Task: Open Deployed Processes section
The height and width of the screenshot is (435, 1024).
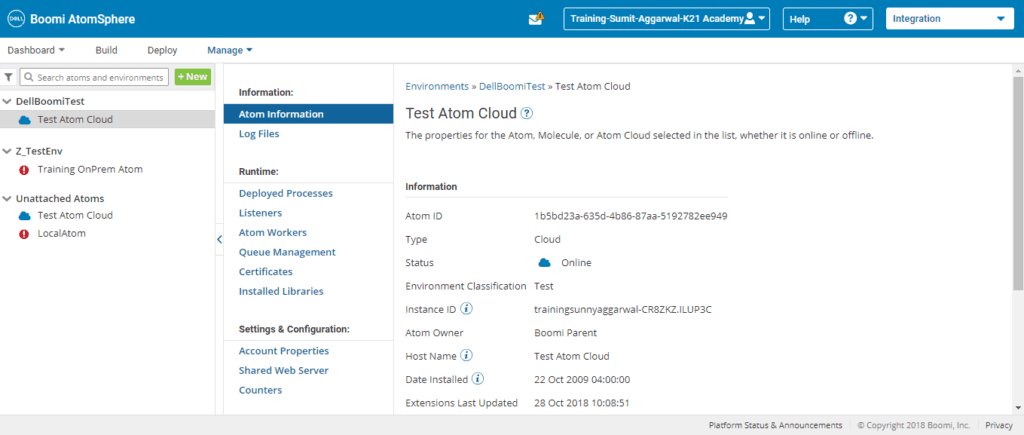Action: pyautogui.click(x=285, y=193)
